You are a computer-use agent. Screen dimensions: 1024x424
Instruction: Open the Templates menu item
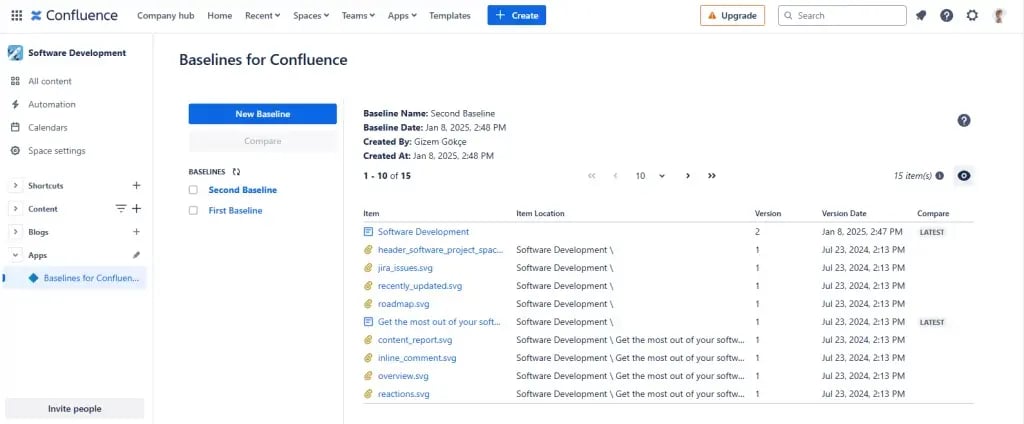[449, 16]
